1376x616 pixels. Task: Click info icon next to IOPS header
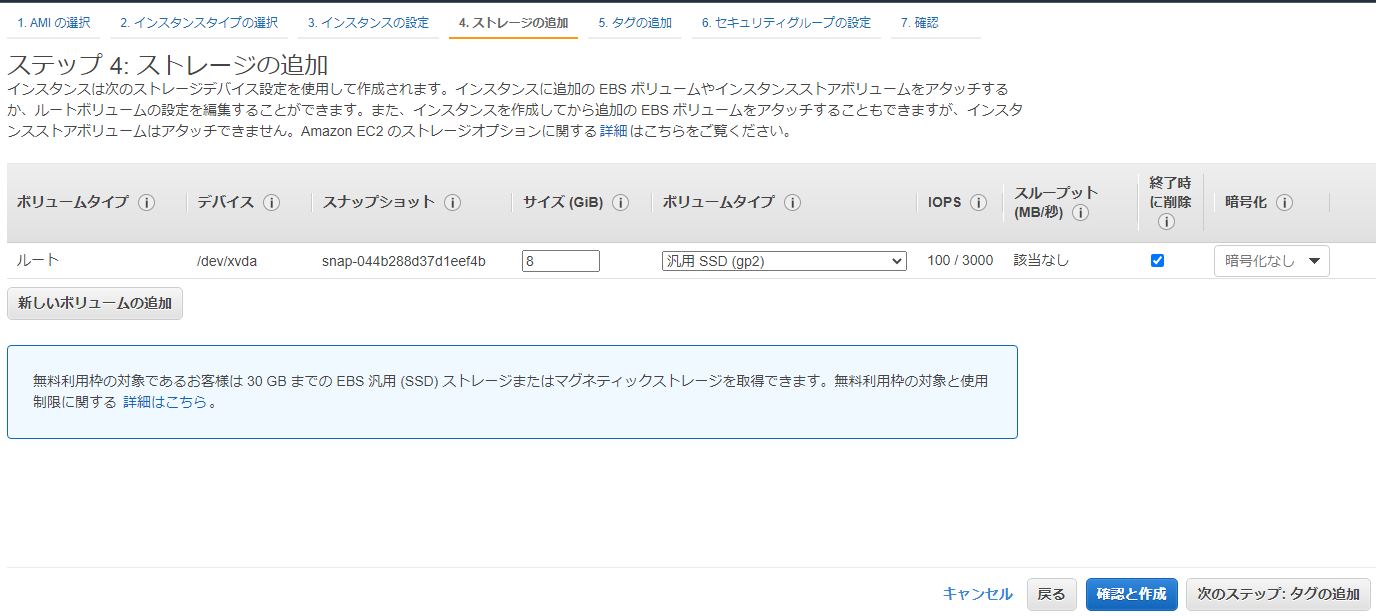(x=978, y=202)
